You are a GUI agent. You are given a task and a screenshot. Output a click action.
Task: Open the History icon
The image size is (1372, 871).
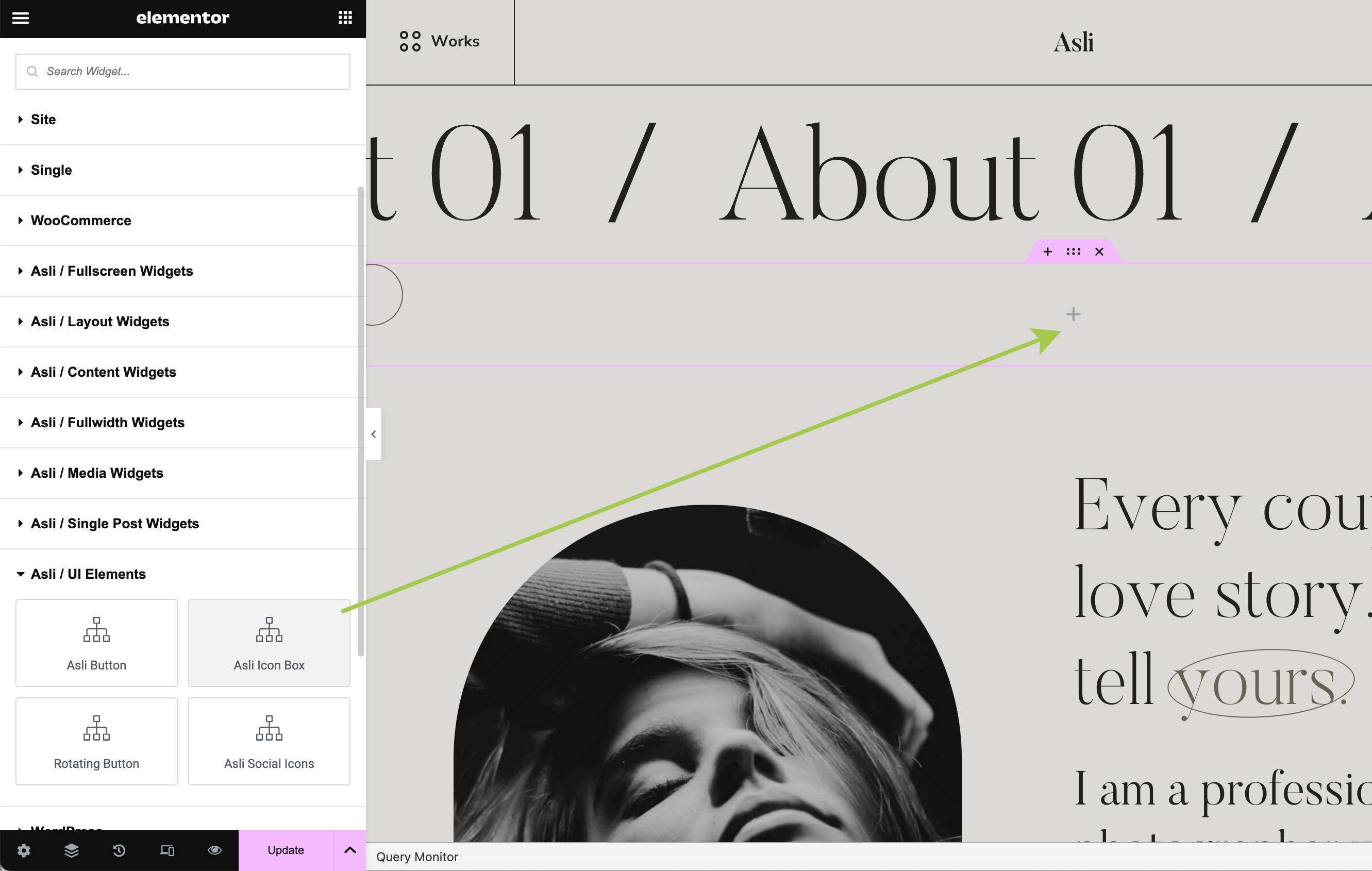[119, 850]
